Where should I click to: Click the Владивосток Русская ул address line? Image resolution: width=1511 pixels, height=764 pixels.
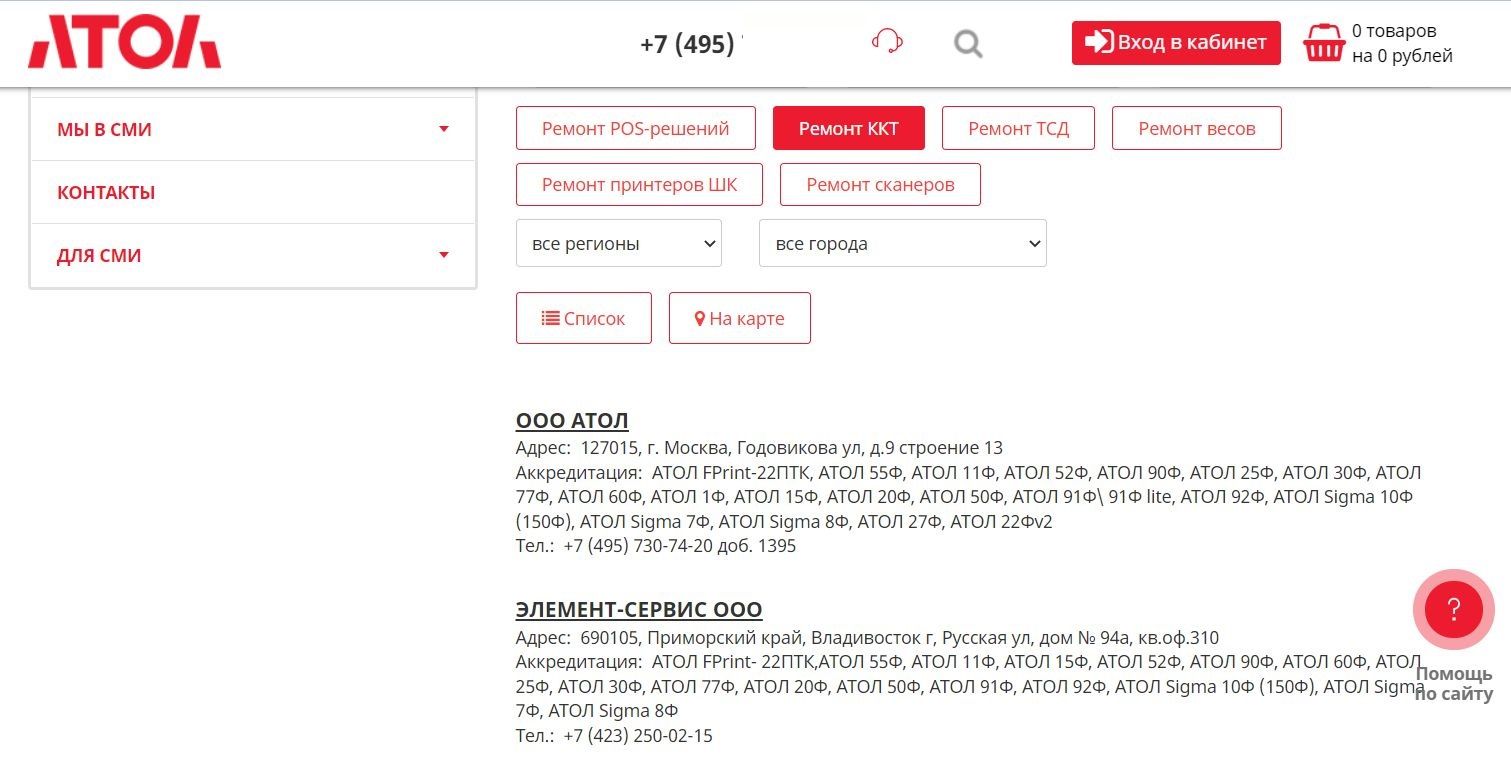[x=867, y=638]
